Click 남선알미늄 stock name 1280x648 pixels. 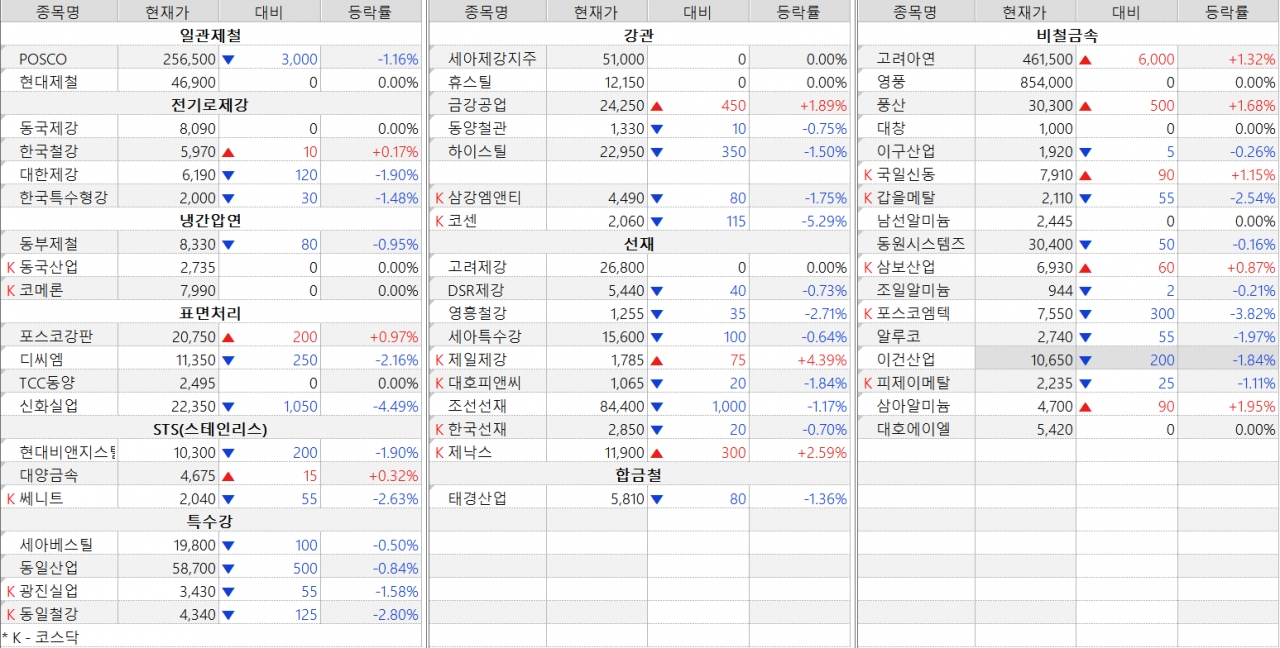(x=913, y=220)
